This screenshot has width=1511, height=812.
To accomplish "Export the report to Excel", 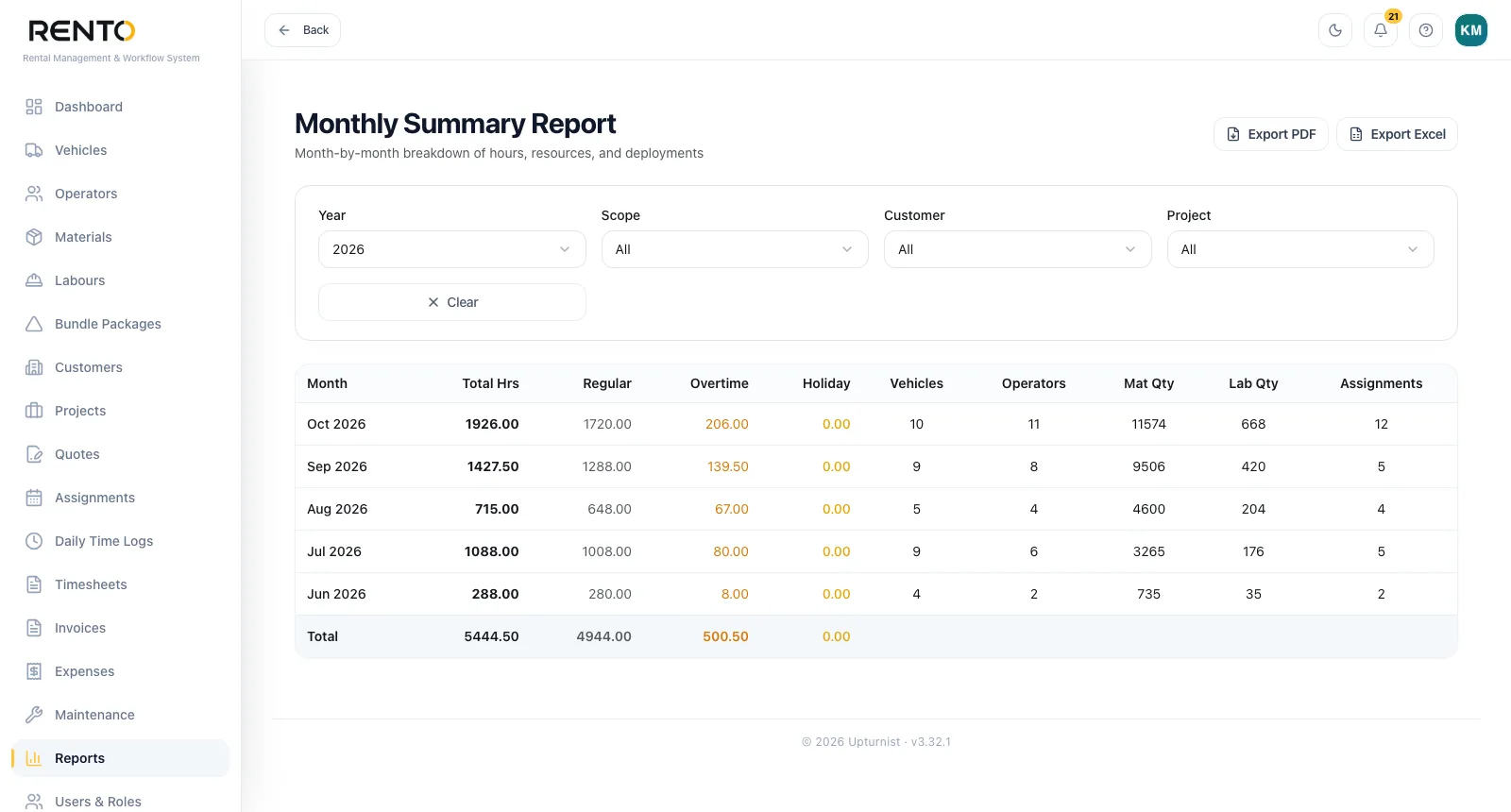I will [x=1397, y=134].
